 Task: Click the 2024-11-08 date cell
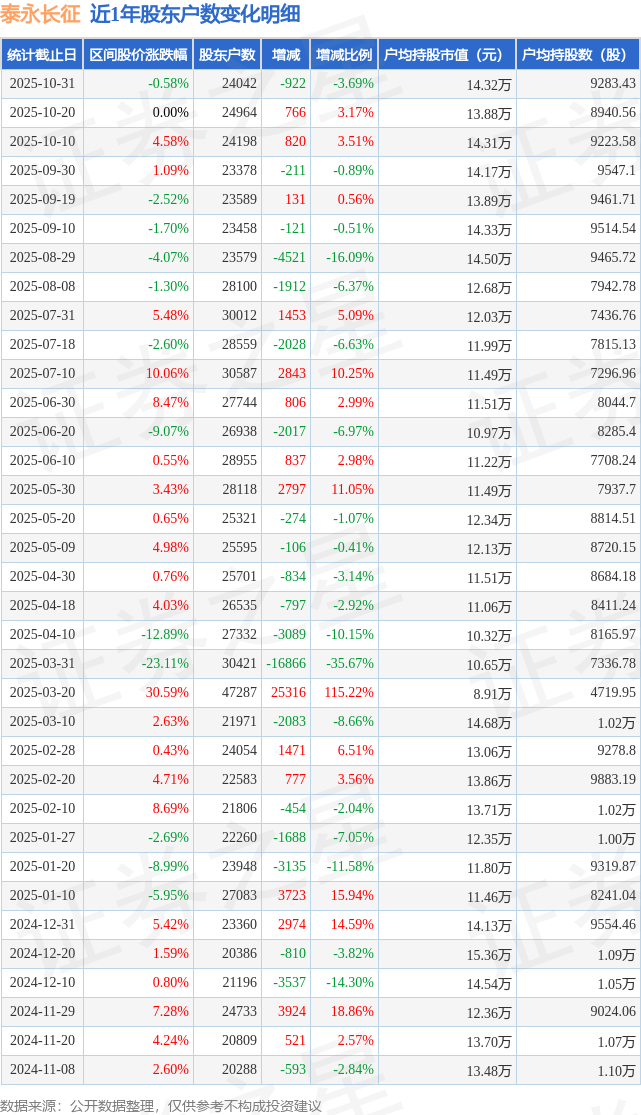coord(42,1070)
